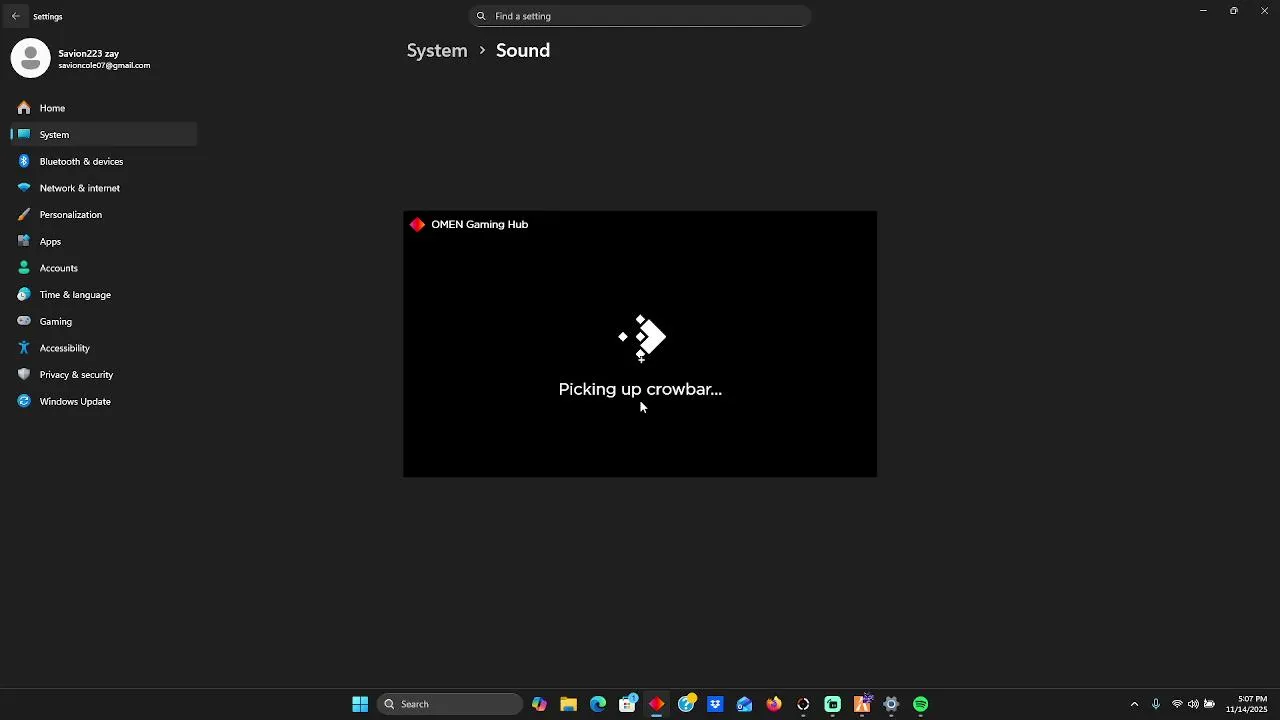This screenshot has width=1280, height=720.
Task: Open Spotify from the taskbar
Action: click(x=920, y=704)
